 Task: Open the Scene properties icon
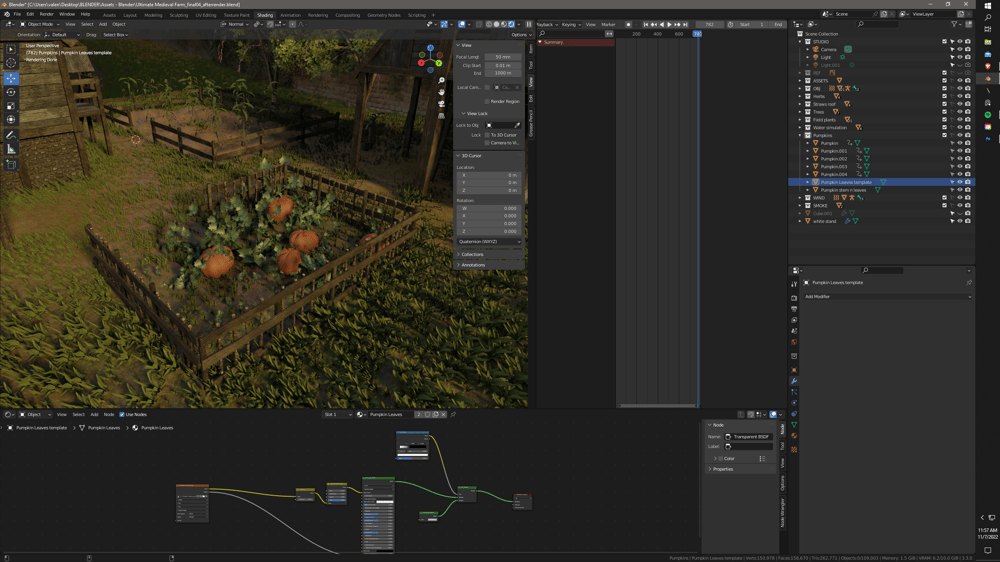tap(794, 331)
